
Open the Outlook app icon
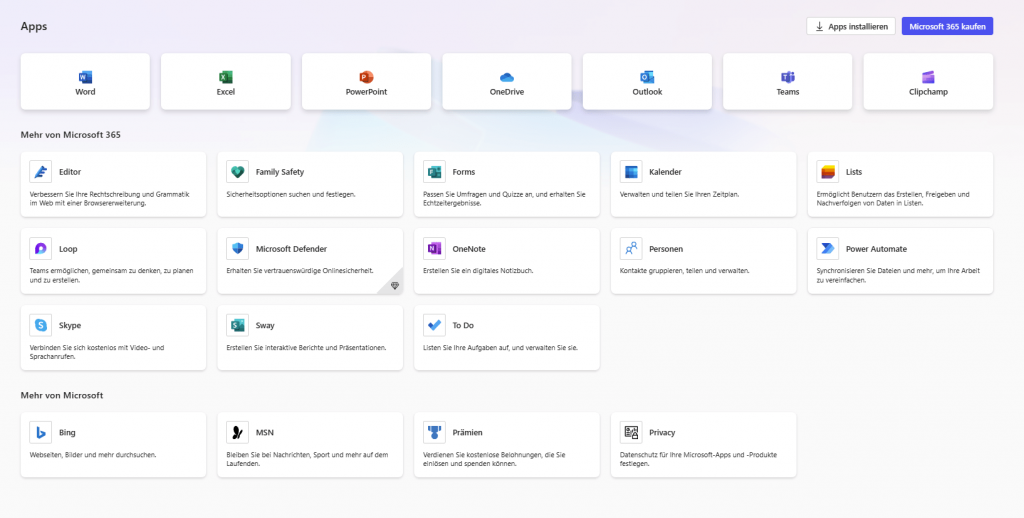point(647,77)
